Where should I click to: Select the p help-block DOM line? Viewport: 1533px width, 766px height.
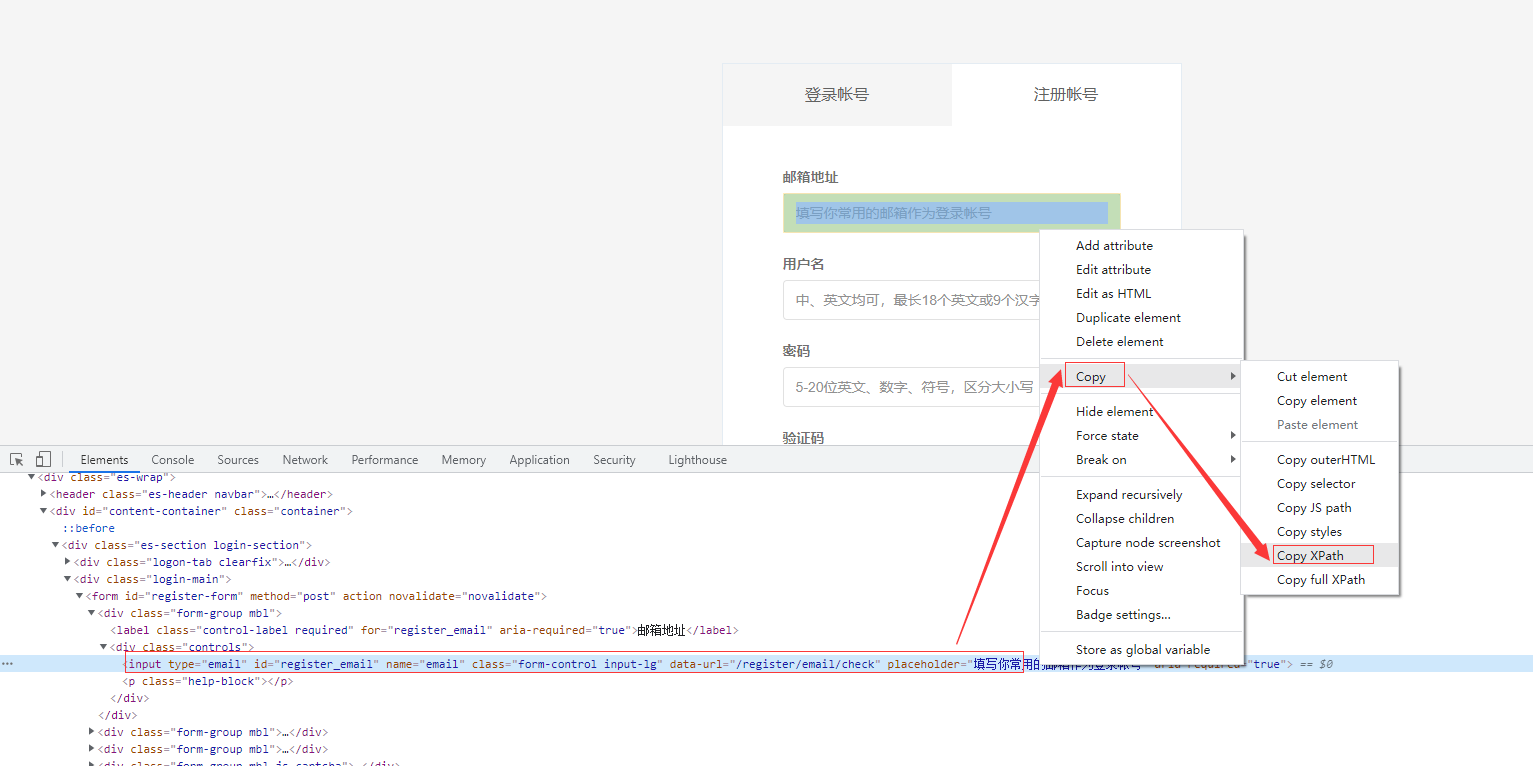point(208,681)
